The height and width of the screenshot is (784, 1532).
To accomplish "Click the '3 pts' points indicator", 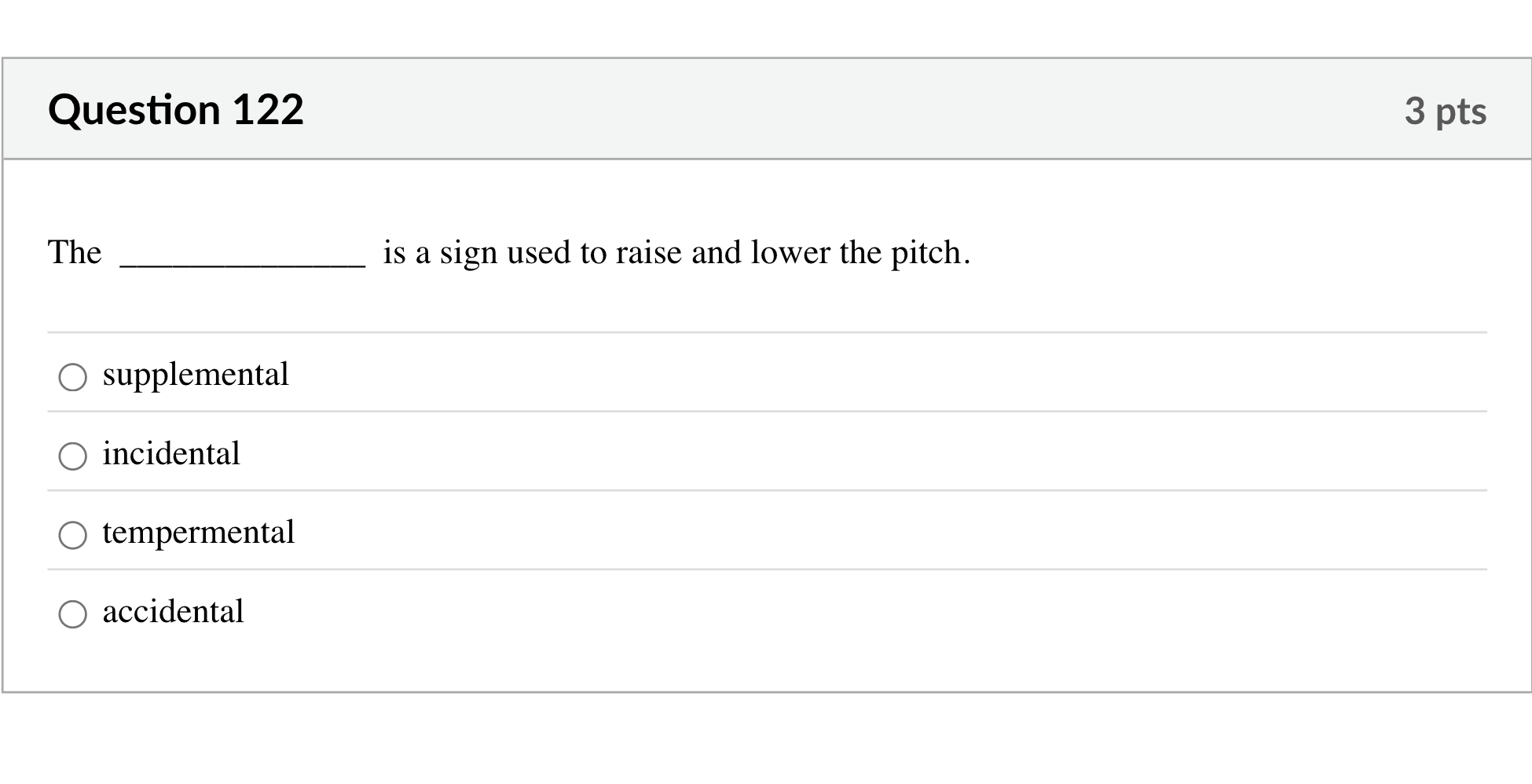I will [x=1446, y=112].
